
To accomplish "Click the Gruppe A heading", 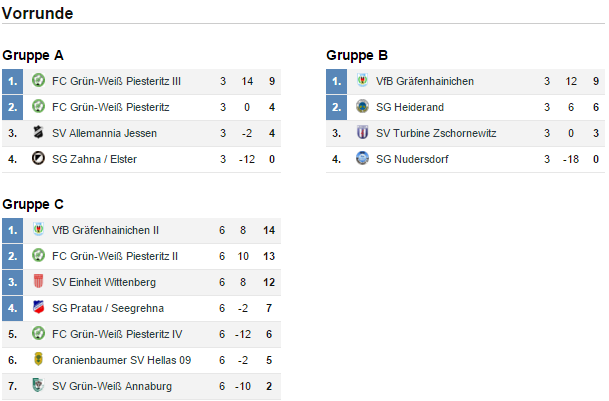I will coord(33,55).
